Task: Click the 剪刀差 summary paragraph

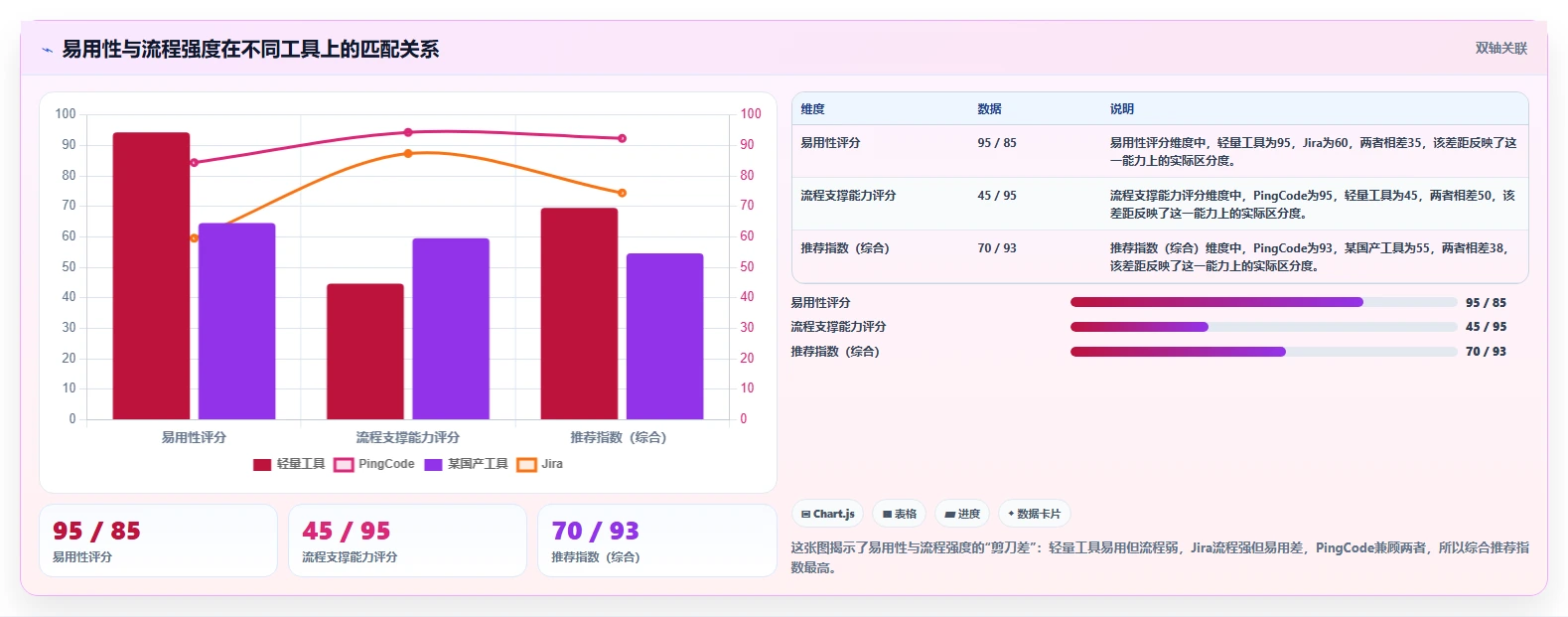Action: point(1160,557)
